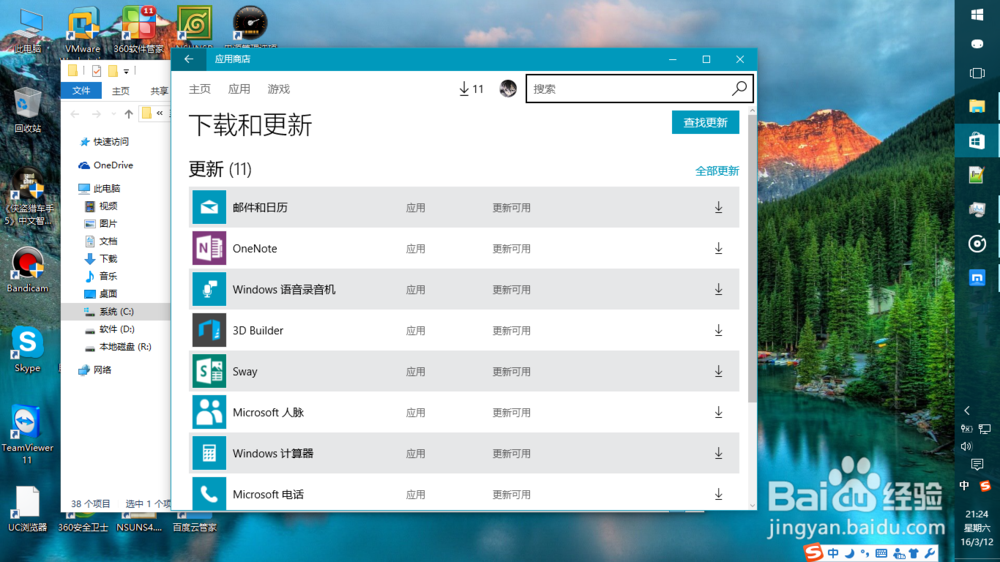Download the Sway update

click(x=719, y=371)
